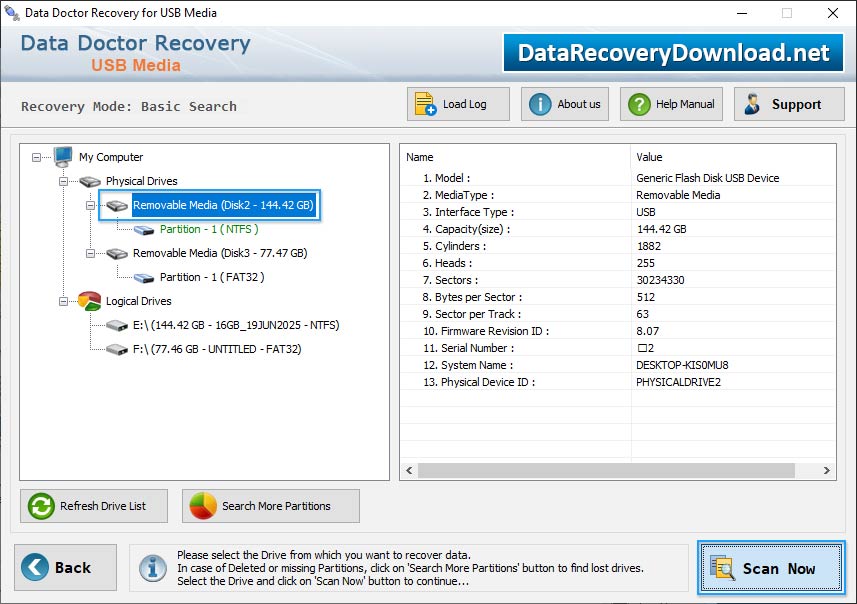The width and height of the screenshot is (857, 604).
Task: Click the properties scrollbar left arrow
Action: pyautogui.click(x=409, y=470)
